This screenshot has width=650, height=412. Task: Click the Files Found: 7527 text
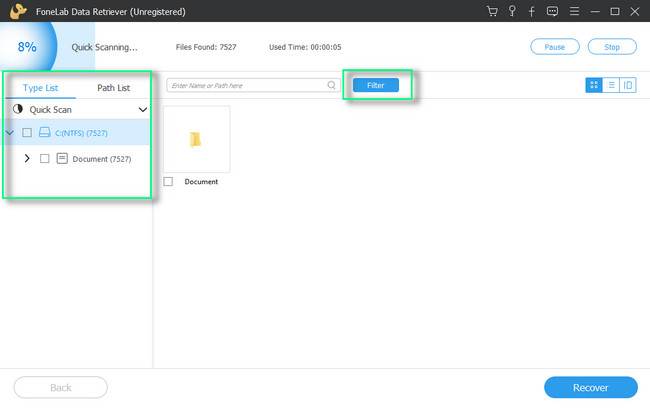206,47
